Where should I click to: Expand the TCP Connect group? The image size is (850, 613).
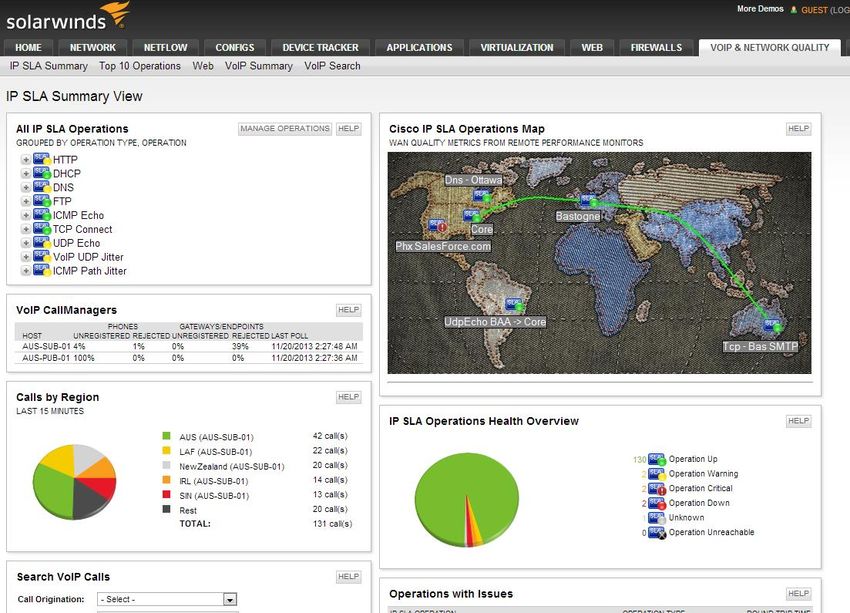[25, 229]
